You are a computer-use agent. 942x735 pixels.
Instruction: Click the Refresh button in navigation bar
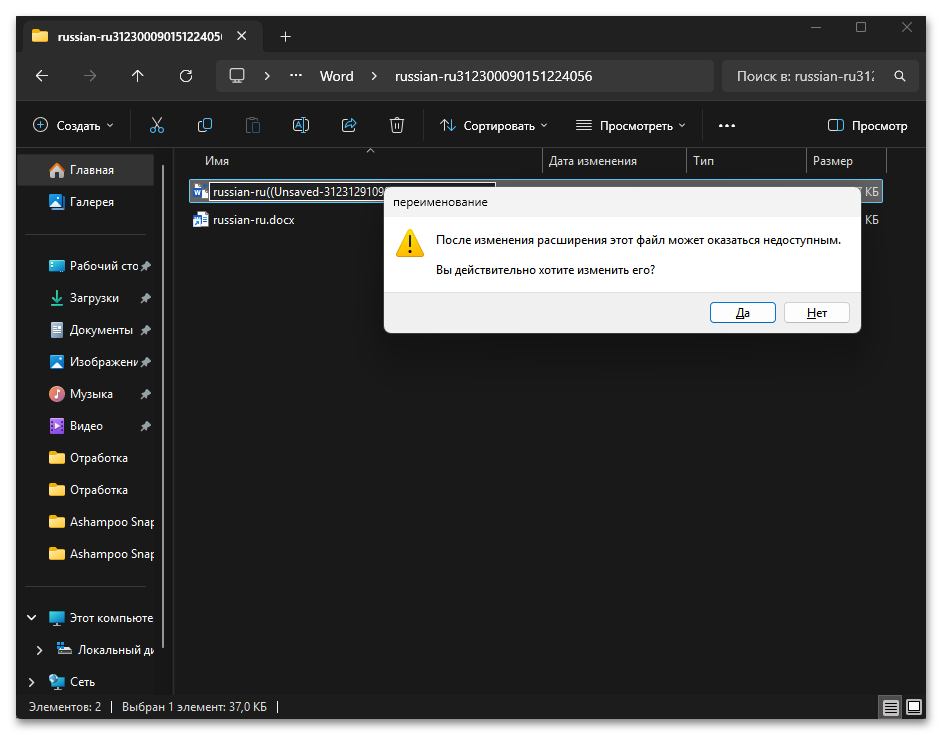pos(185,76)
